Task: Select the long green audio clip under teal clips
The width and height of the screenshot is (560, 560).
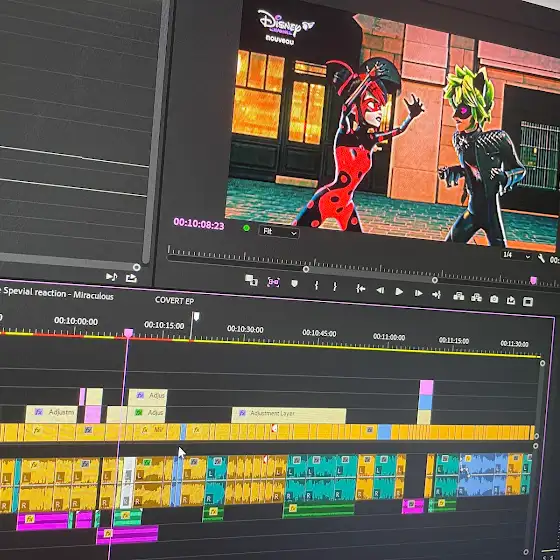Action: 319,510
